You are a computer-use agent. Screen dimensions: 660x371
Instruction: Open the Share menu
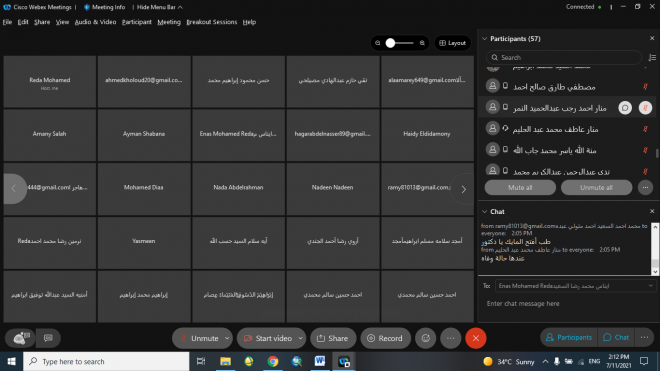pyautogui.click(x=42, y=22)
